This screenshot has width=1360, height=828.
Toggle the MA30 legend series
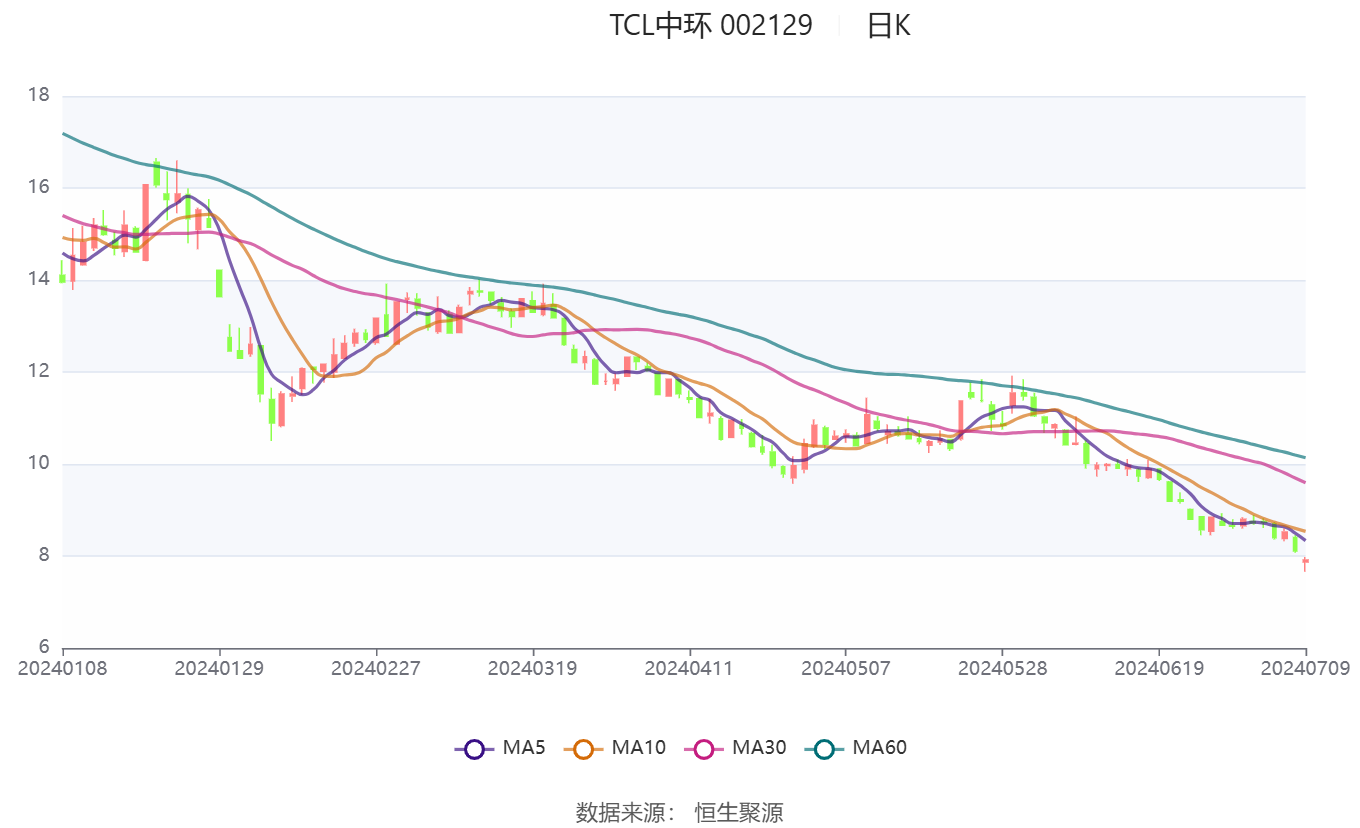click(735, 747)
